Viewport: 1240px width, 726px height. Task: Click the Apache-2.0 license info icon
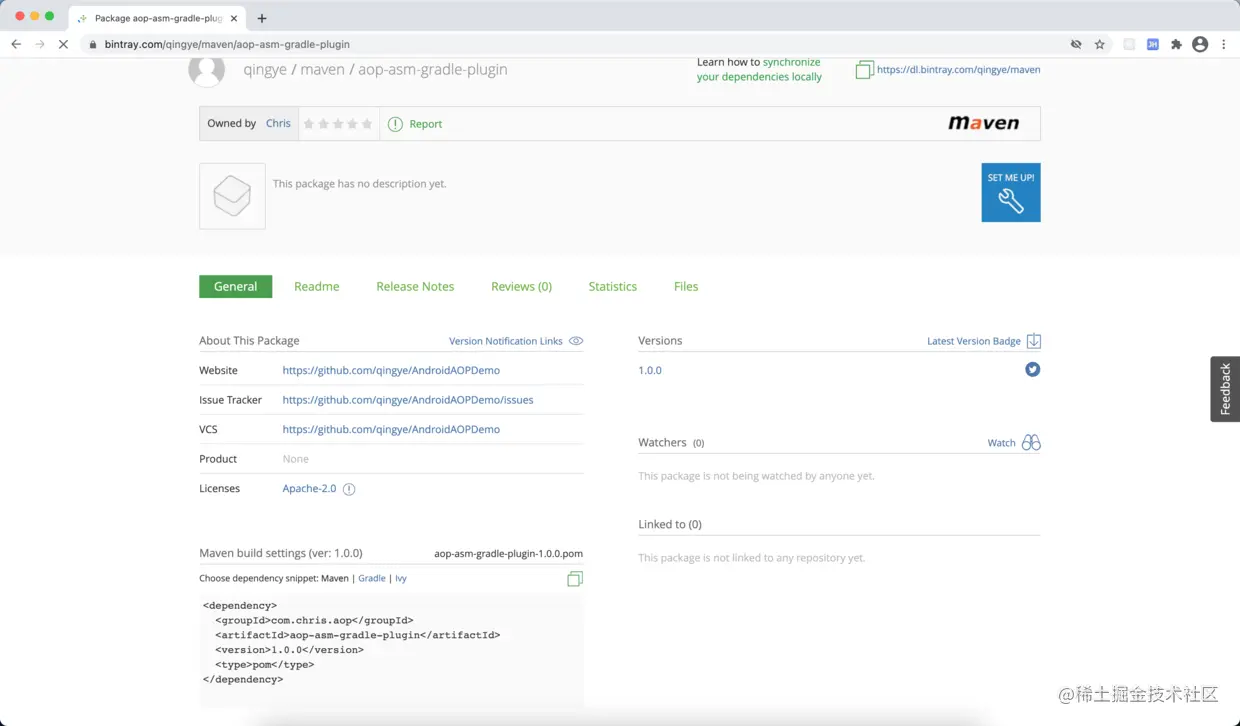[349, 489]
